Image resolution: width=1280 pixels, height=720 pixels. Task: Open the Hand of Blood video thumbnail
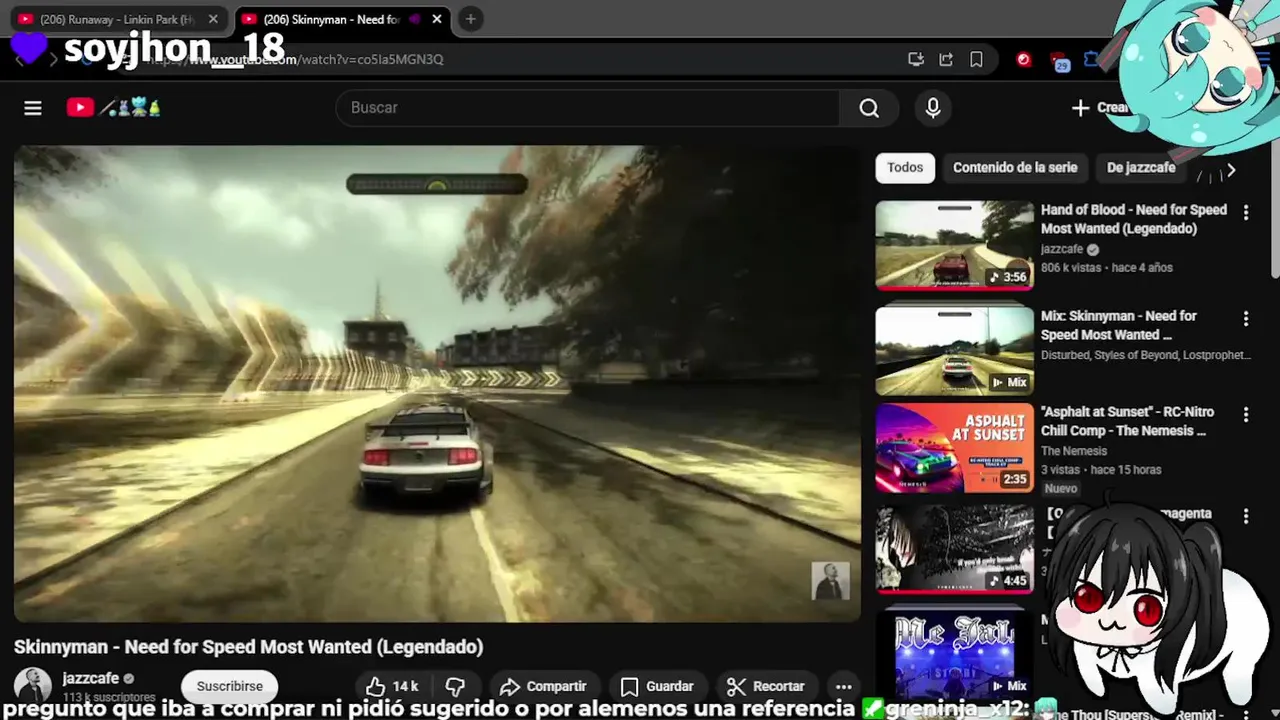pyautogui.click(x=955, y=245)
